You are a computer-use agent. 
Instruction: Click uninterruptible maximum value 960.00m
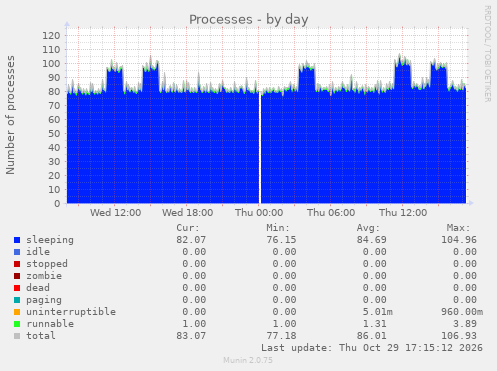462,312
